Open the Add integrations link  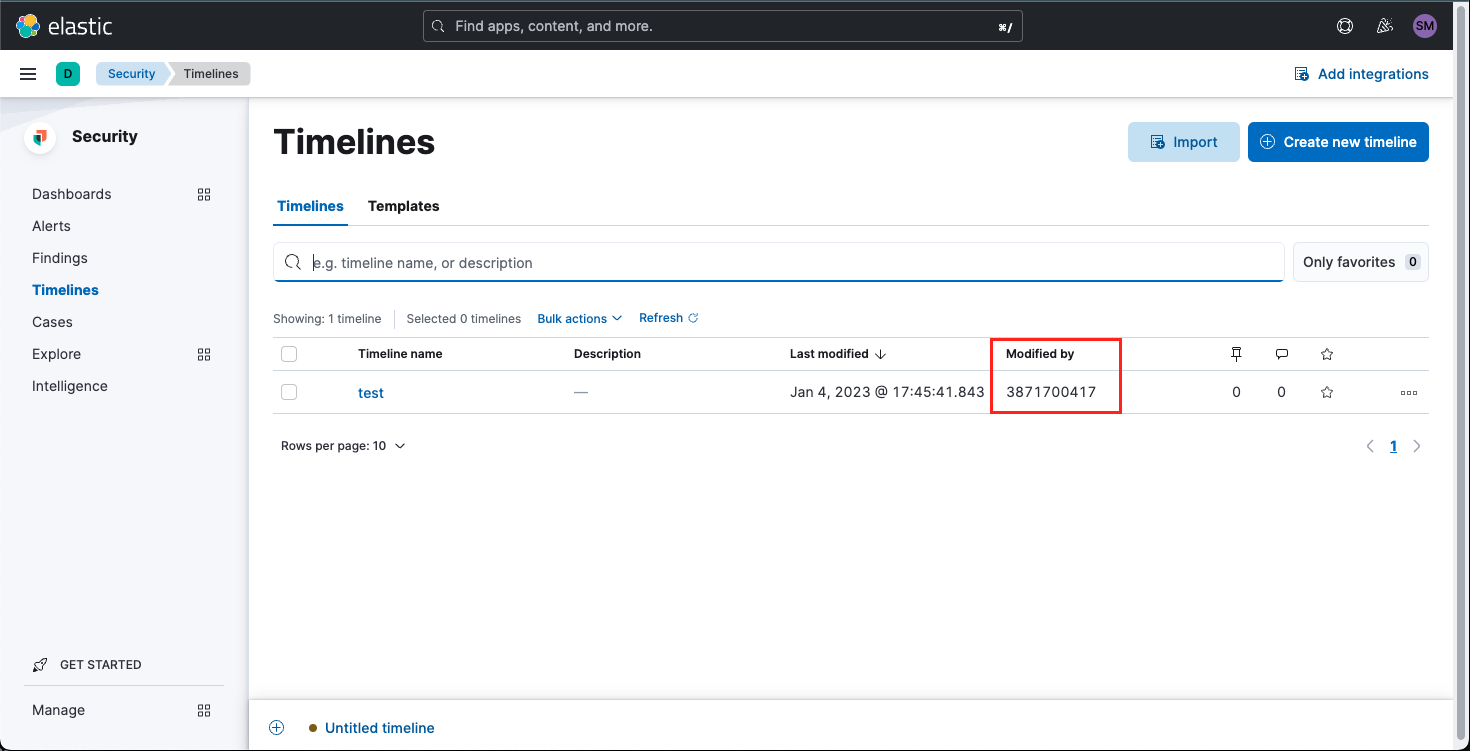point(1361,74)
